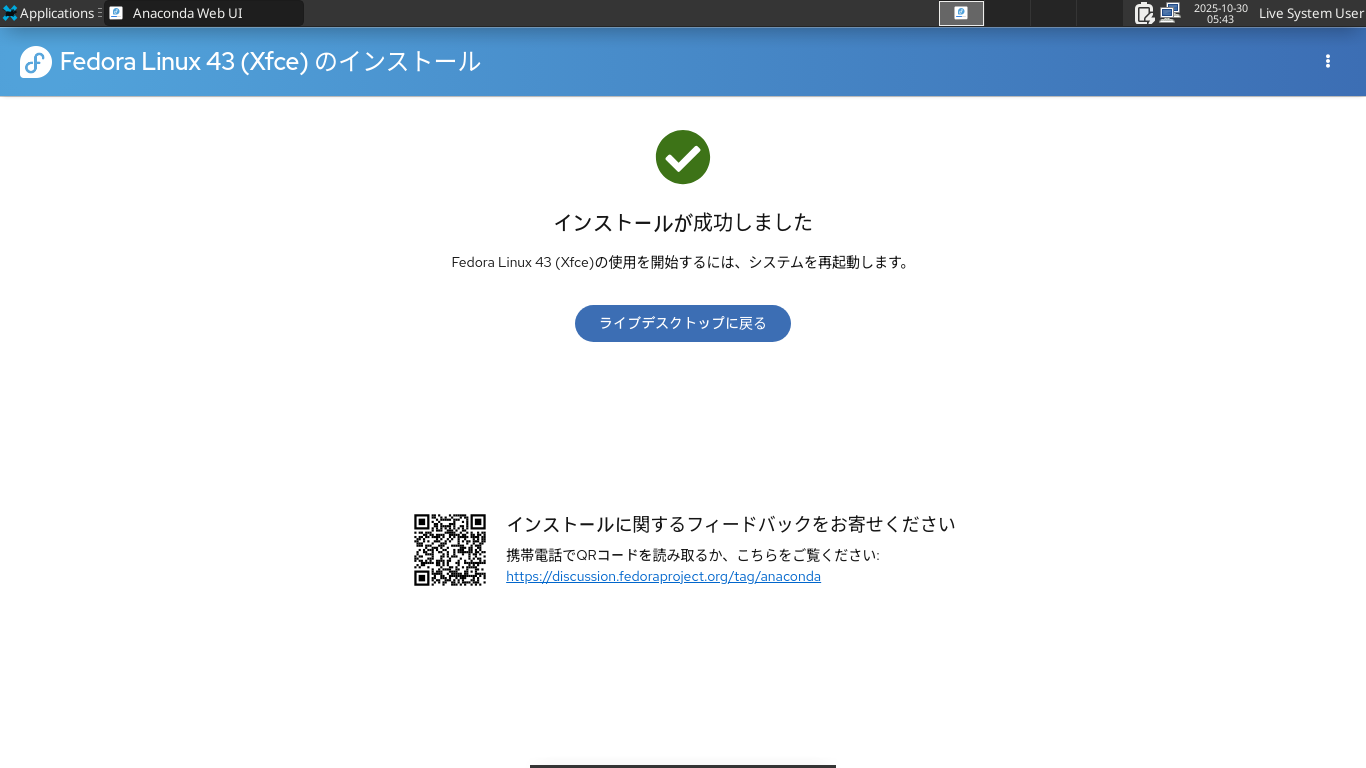Open the network connections tray icon
Viewport: 1366px width, 768px height.
(1170, 13)
